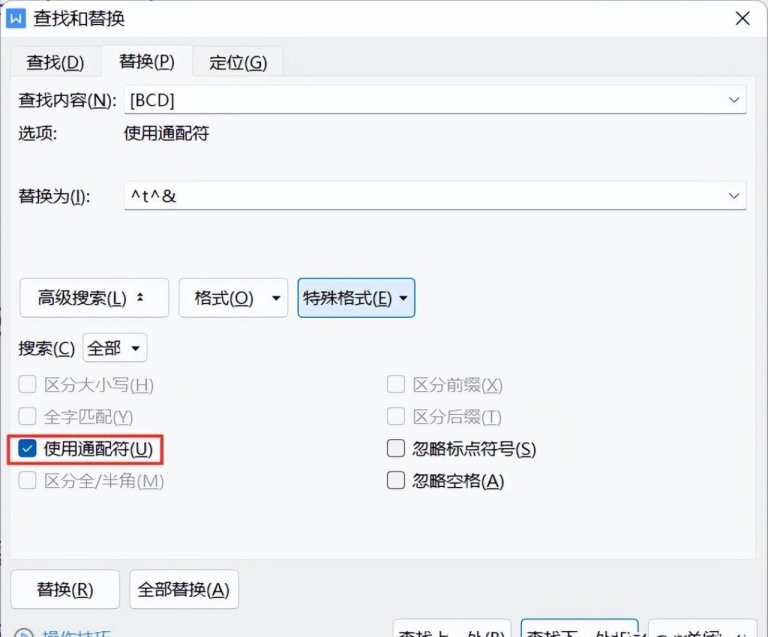
Task: Expand the 查找内容 history dropdown arrow
Action: click(x=734, y=100)
